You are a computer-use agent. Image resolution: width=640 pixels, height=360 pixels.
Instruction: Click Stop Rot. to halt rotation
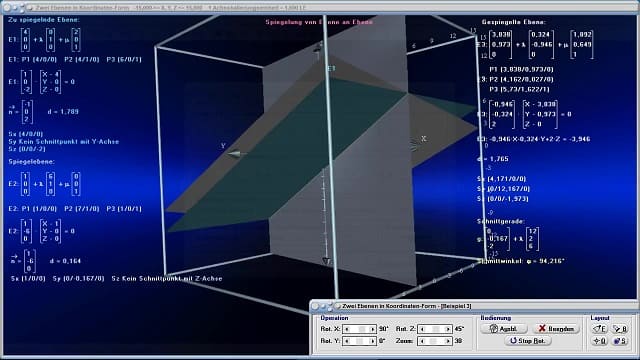pyautogui.click(x=528, y=340)
